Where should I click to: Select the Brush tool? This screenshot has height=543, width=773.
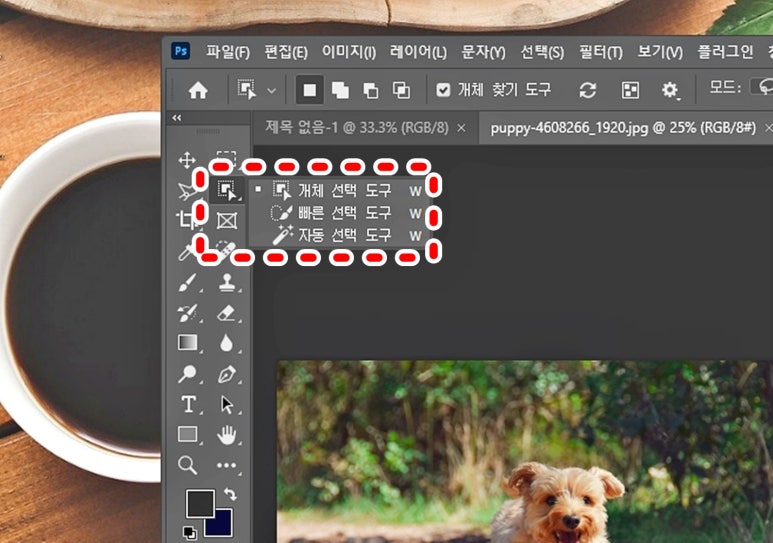(x=188, y=283)
